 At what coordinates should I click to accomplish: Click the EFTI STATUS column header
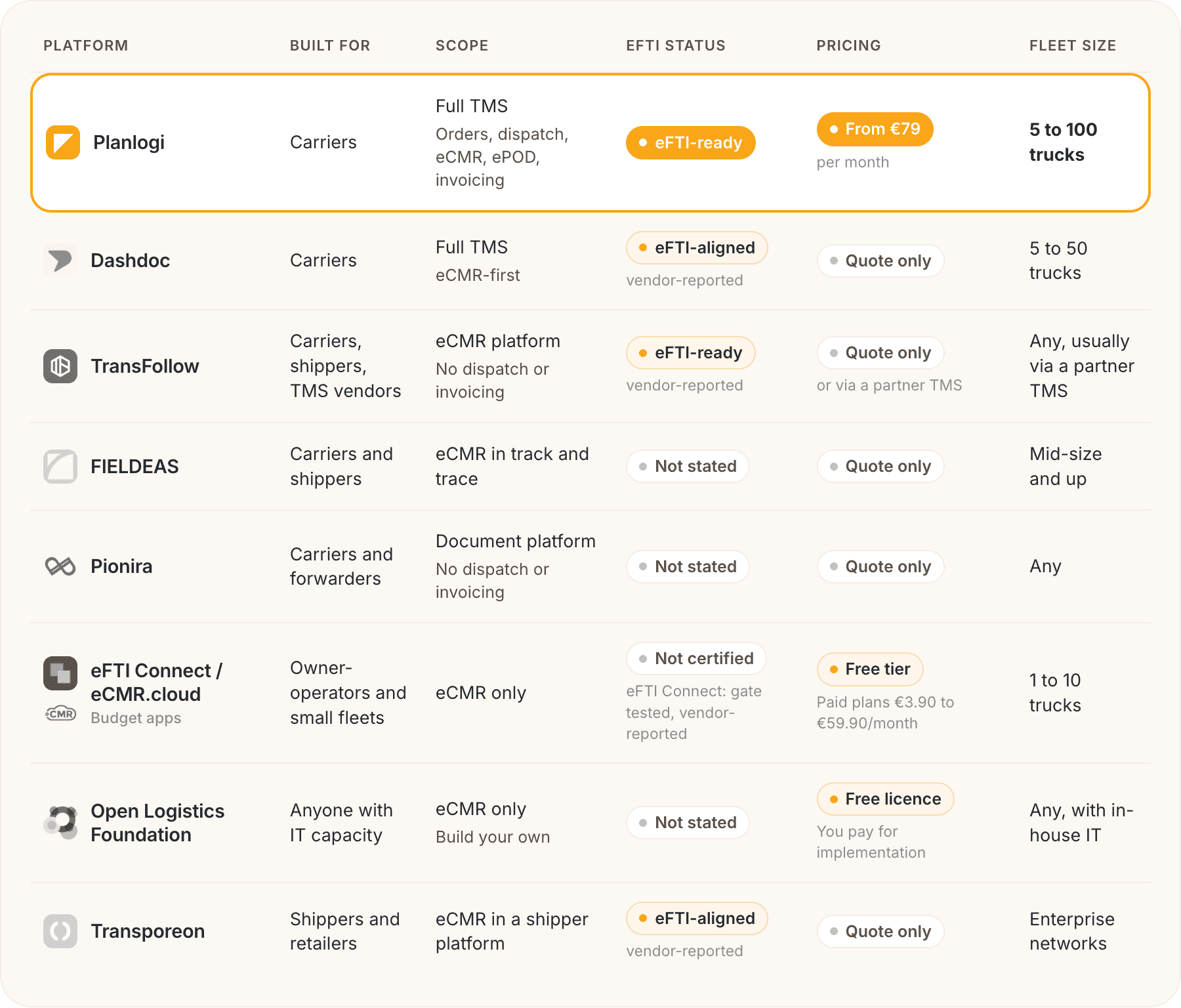pyautogui.click(x=676, y=45)
